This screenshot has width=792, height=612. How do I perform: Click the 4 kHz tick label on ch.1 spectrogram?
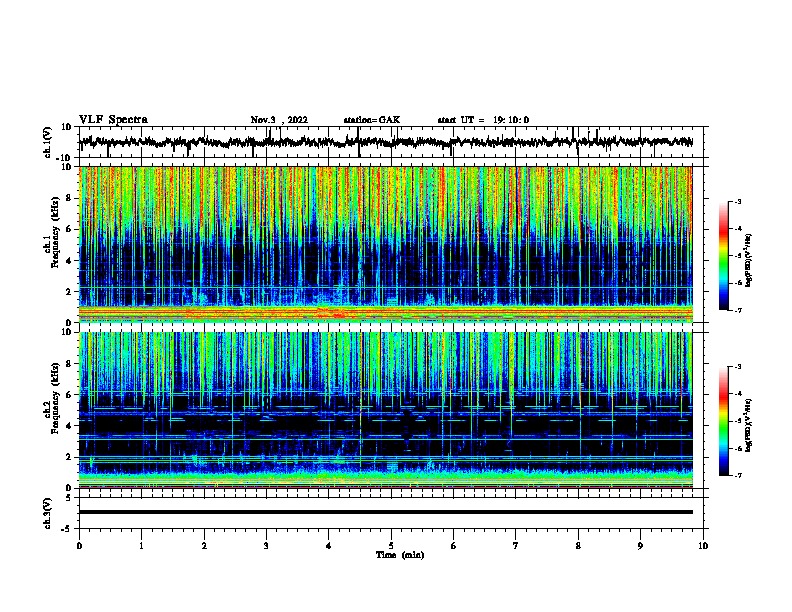pos(69,261)
